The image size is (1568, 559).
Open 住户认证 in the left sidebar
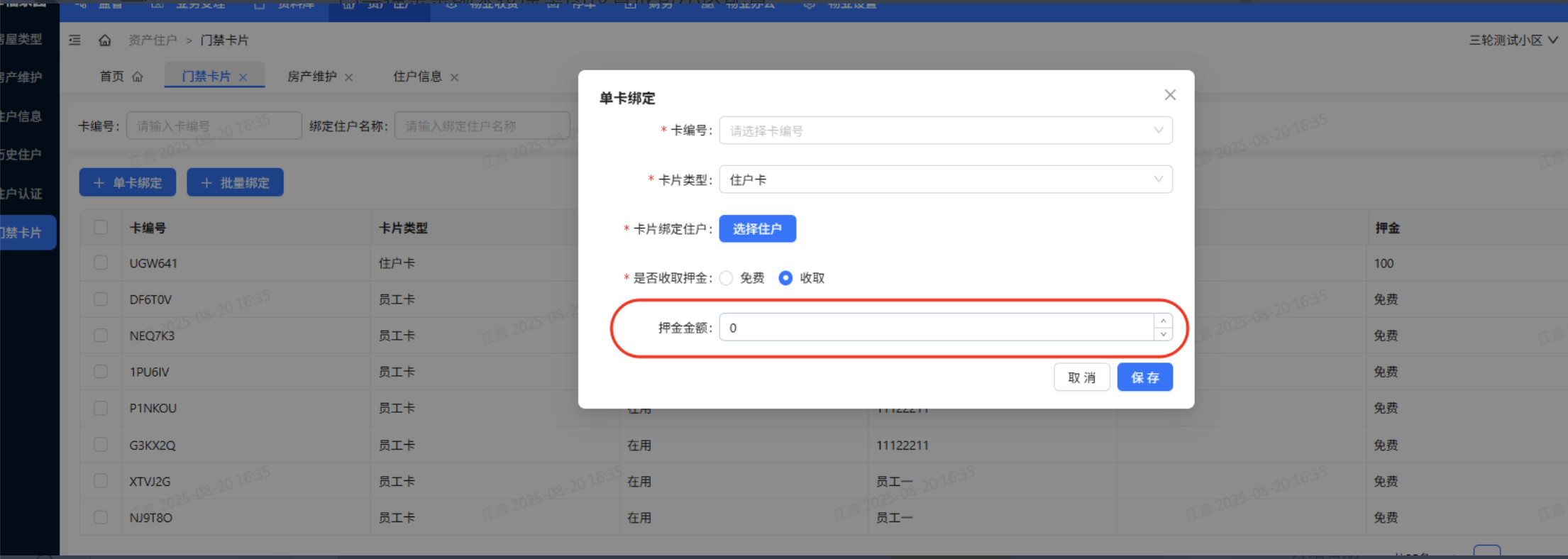[21, 194]
